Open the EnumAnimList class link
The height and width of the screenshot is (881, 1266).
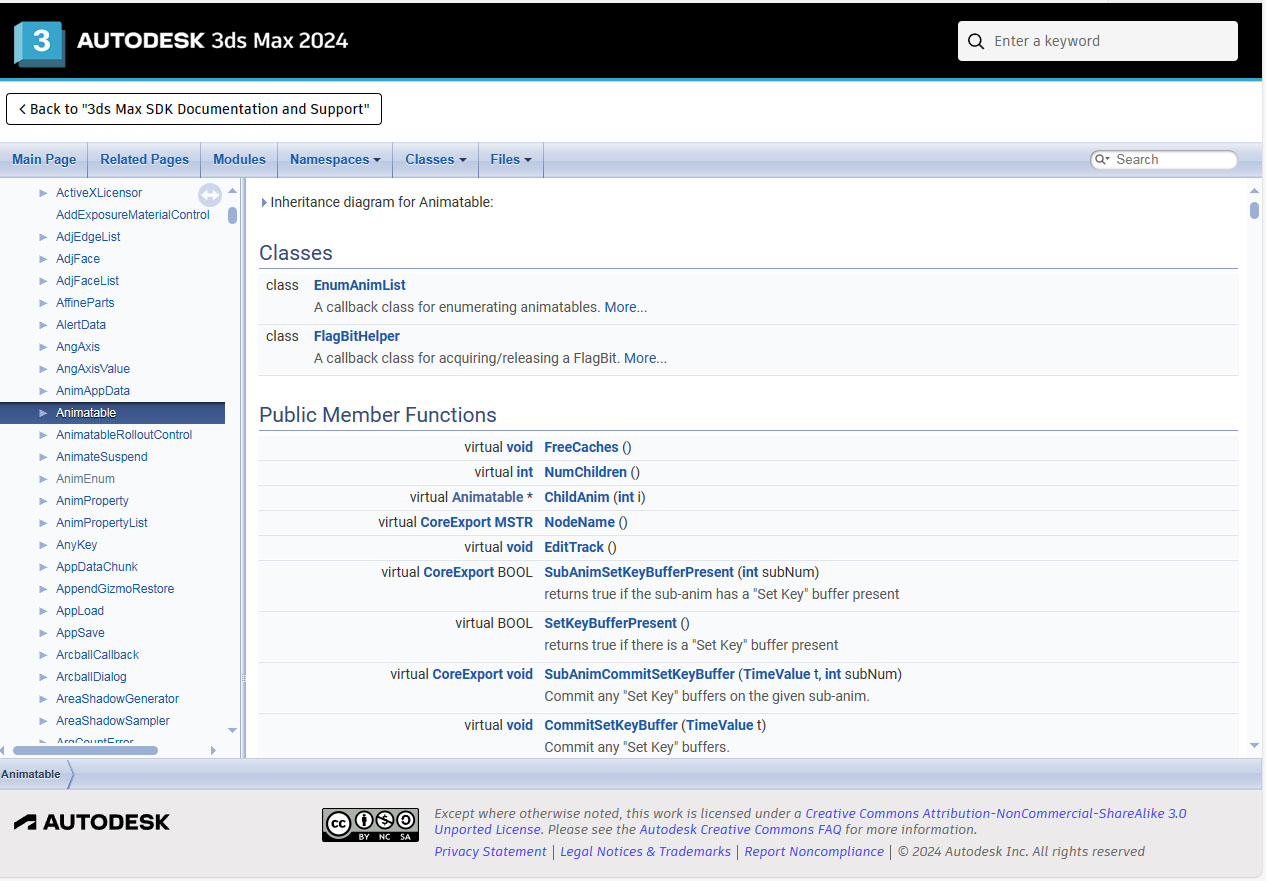[359, 285]
